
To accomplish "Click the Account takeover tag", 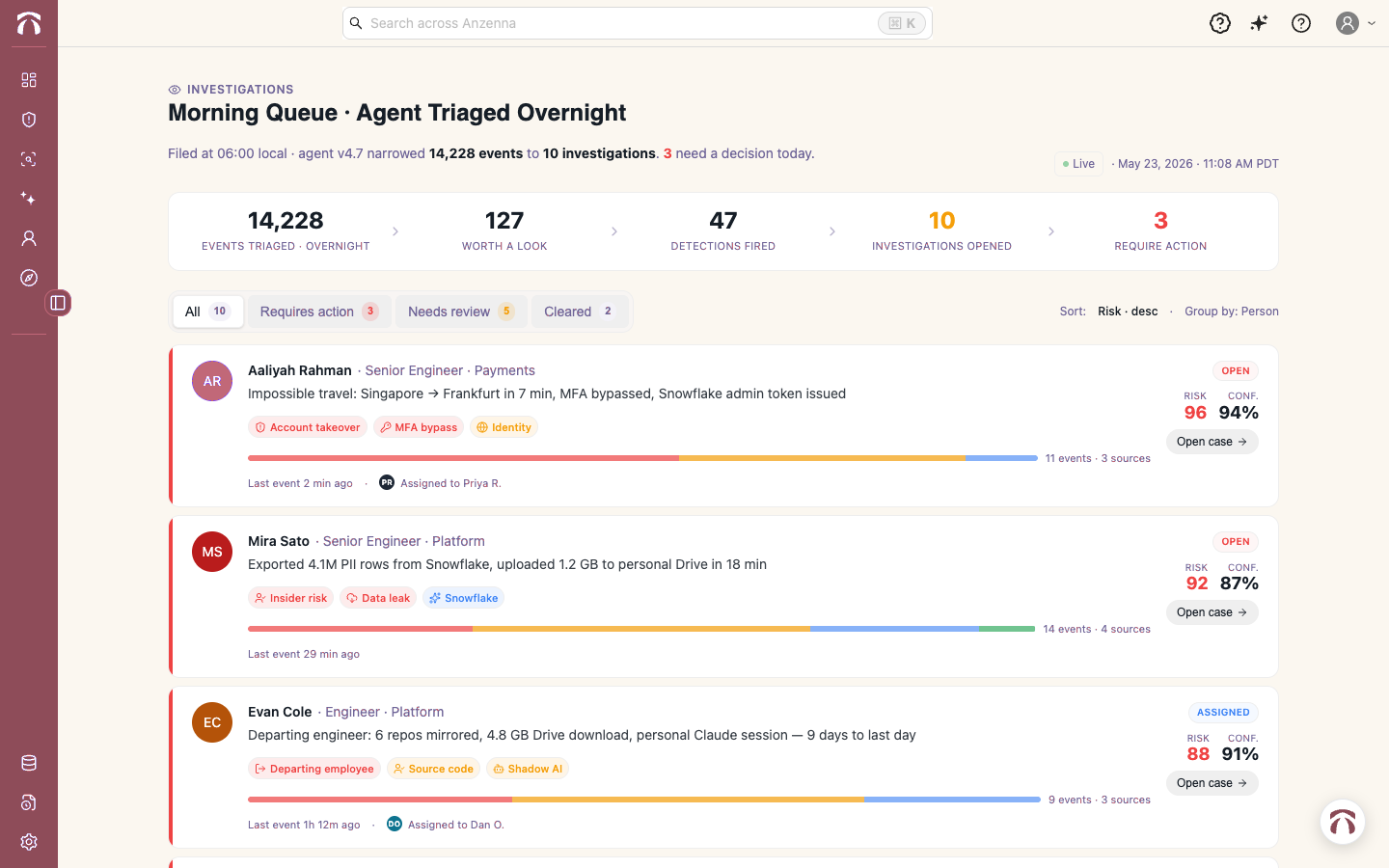I will pyautogui.click(x=308, y=427).
